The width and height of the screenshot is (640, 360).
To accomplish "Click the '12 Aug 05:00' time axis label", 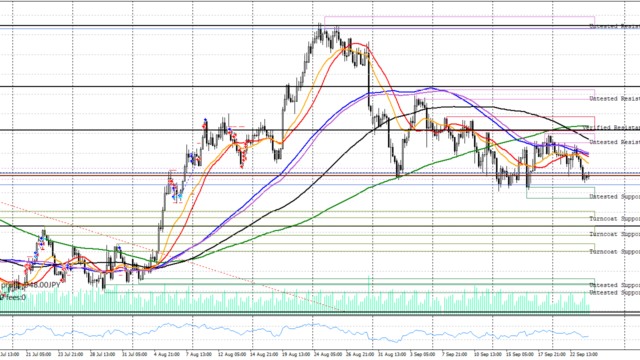I will click(x=232, y=354).
